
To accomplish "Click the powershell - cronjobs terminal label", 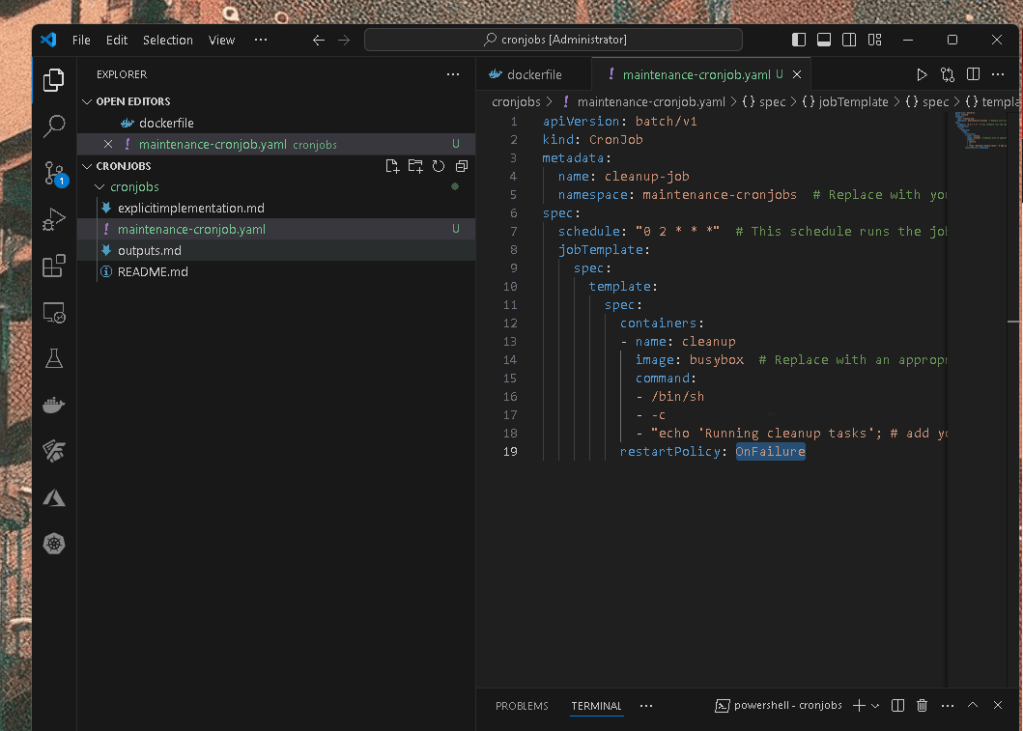I will 778,706.
